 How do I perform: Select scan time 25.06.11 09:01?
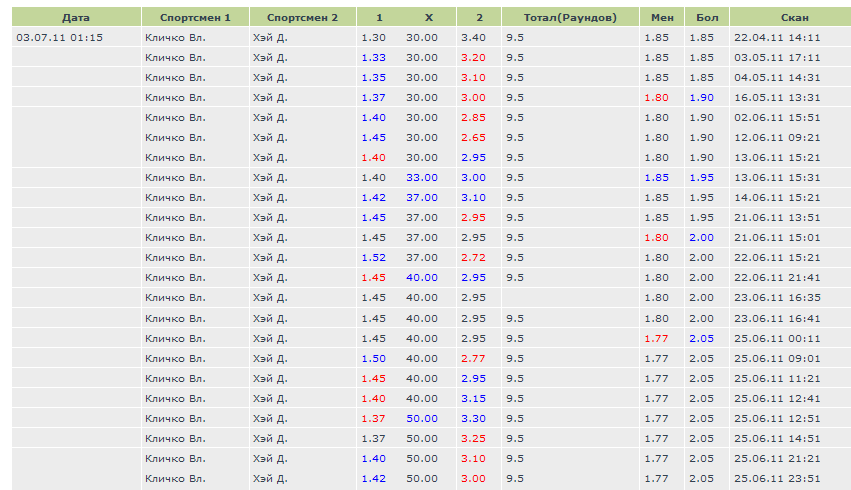[x=777, y=359]
